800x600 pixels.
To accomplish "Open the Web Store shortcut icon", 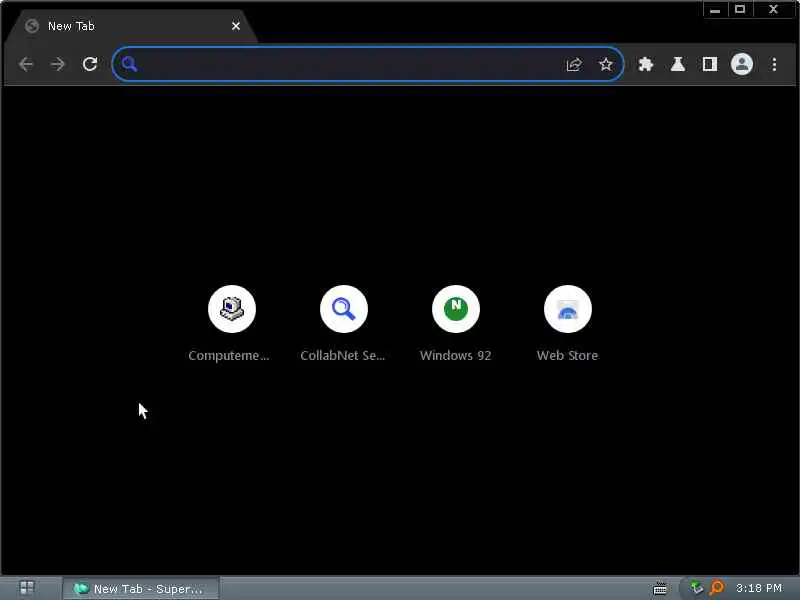I will [568, 309].
